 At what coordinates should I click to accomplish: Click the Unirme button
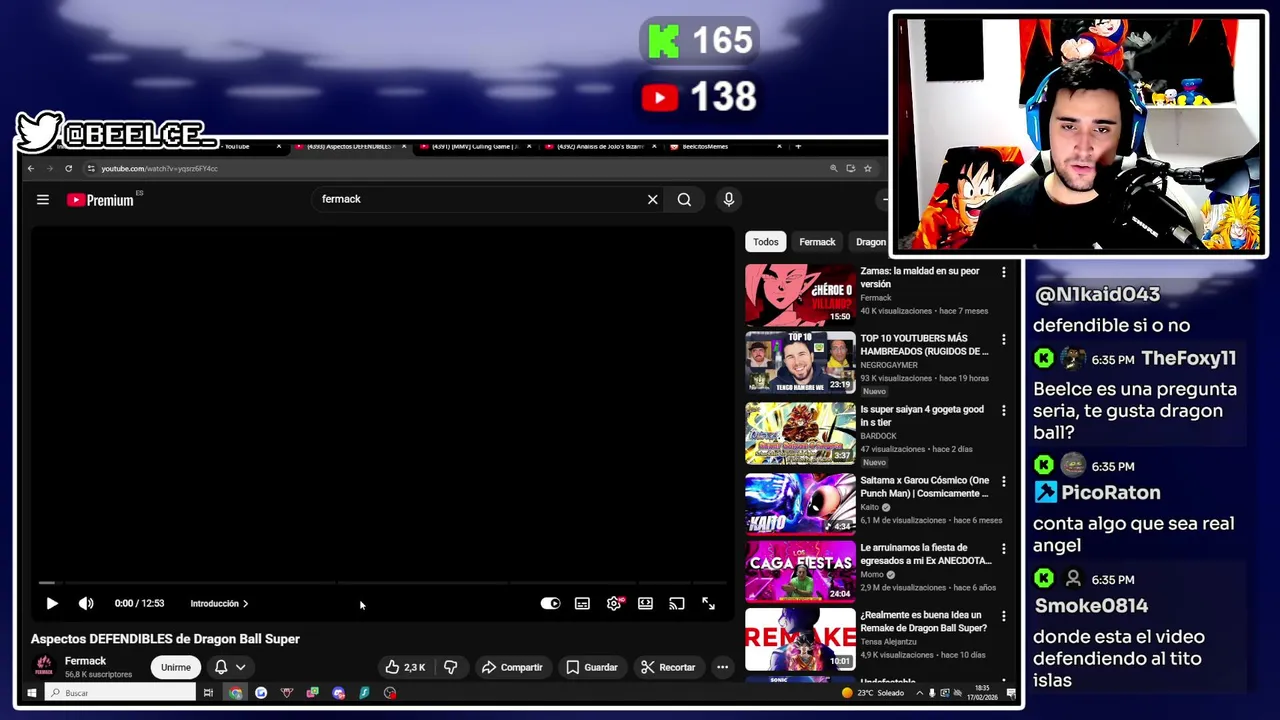pos(176,667)
